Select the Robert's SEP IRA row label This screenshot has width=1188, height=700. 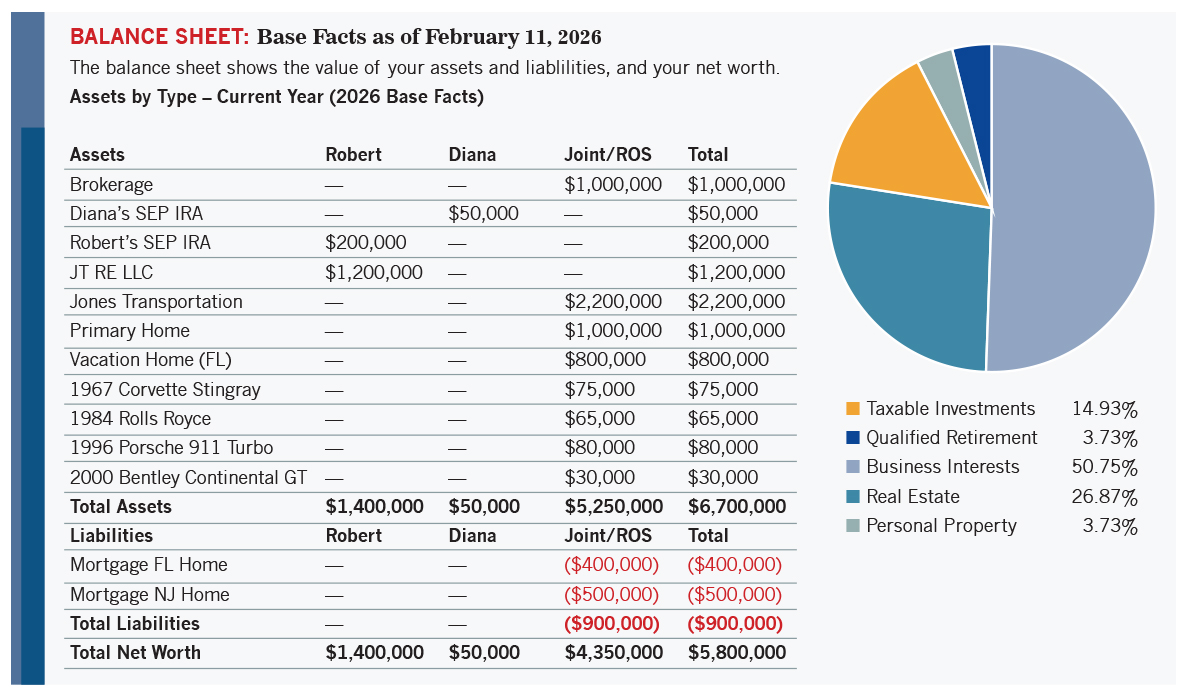click(x=140, y=243)
